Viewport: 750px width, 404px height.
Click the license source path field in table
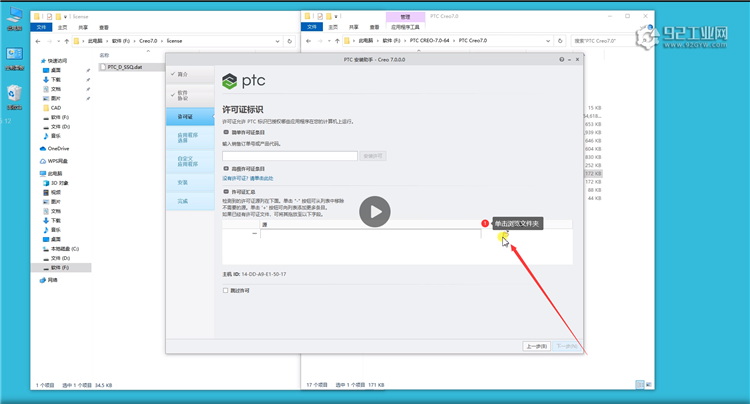[x=371, y=234]
